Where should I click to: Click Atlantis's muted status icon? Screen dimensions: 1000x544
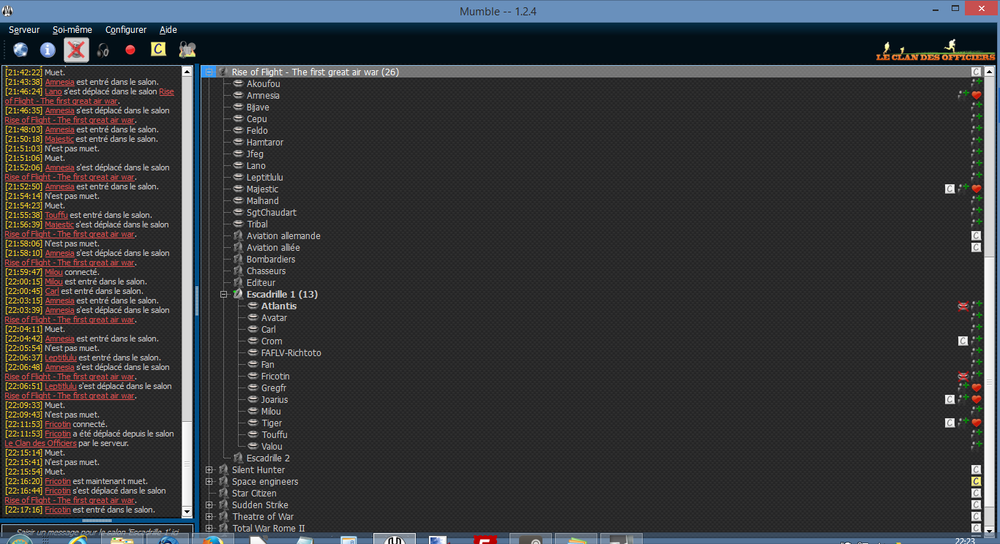click(963, 306)
